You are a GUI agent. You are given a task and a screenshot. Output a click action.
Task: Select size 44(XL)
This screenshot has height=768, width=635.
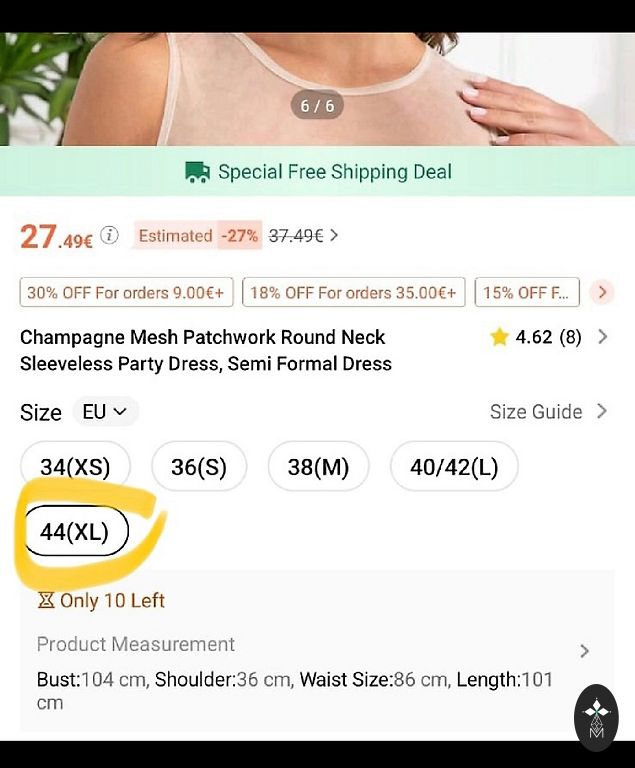[75, 532]
